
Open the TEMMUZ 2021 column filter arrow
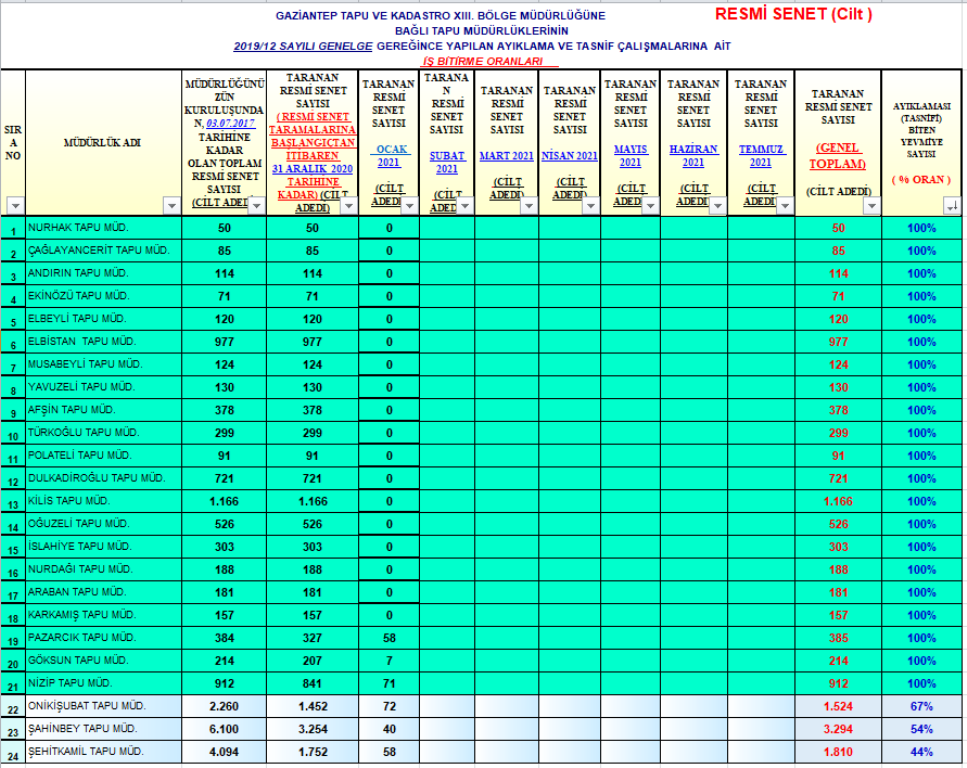pos(784,205)
